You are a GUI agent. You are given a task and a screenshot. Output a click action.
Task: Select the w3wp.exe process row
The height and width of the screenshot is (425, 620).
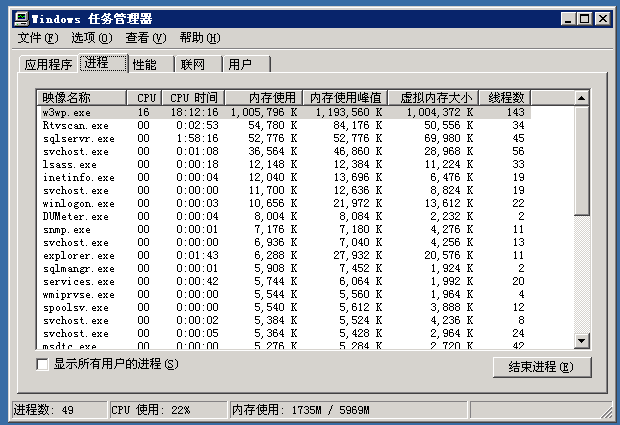284,112
